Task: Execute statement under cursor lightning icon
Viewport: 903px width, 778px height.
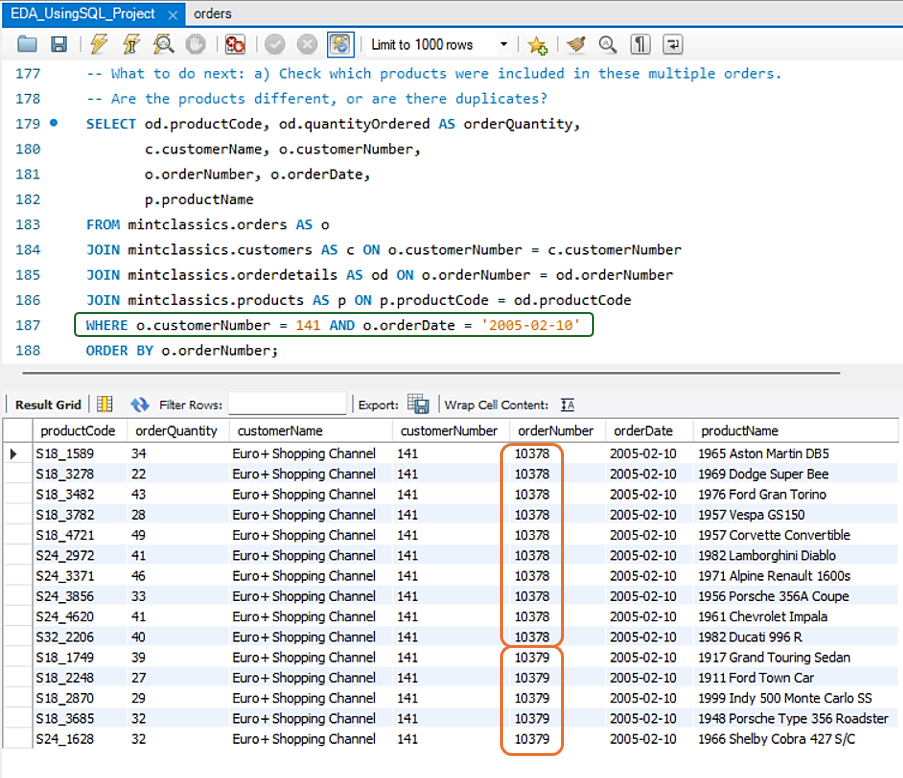Action: 131,44
